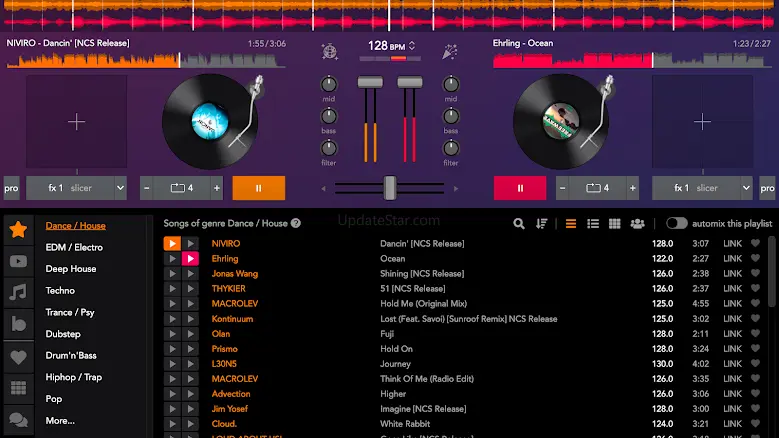Open the music note library icon

[x=18, y=292]
